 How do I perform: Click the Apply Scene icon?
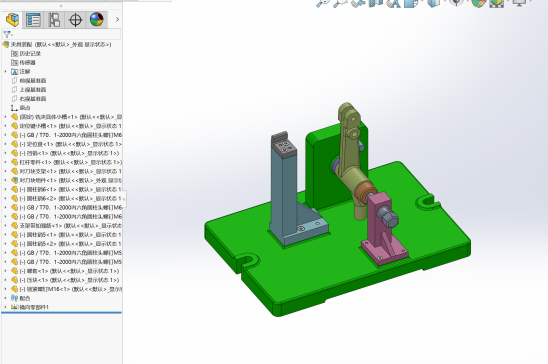(x=497, y=3)
